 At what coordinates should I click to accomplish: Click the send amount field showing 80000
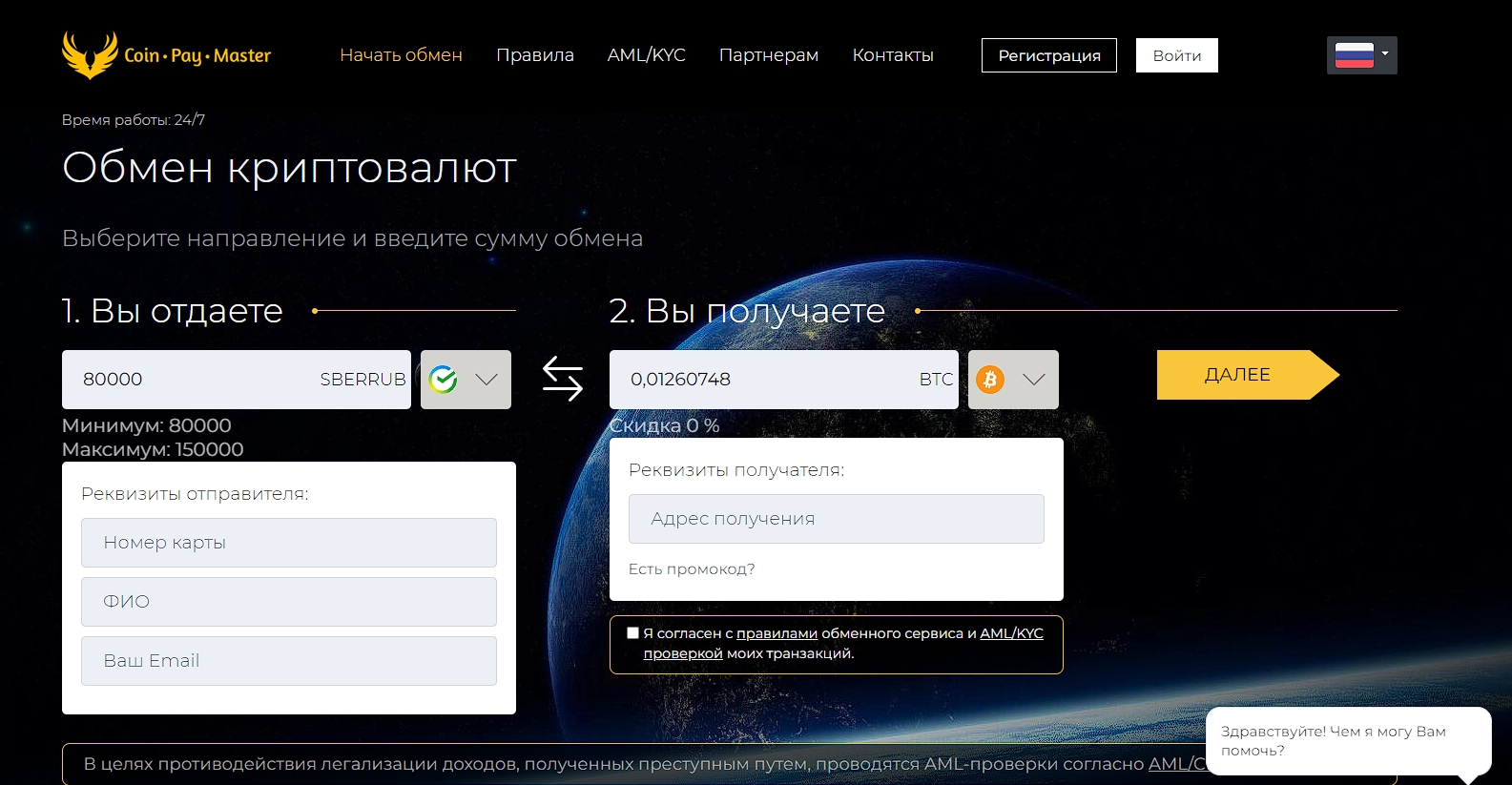tap(237, 380)
